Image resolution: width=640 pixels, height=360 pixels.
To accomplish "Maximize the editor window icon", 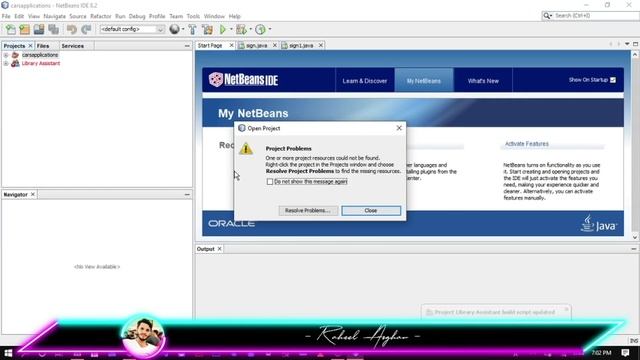I will [636, 44].
